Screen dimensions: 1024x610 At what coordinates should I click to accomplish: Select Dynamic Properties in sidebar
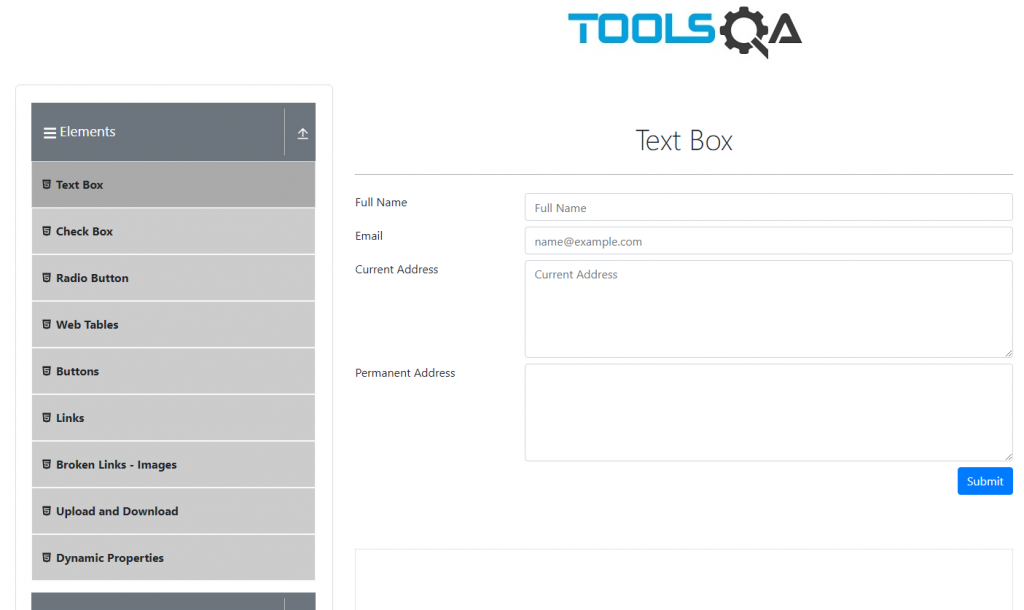pyautogui.click(x=173, y=558)
